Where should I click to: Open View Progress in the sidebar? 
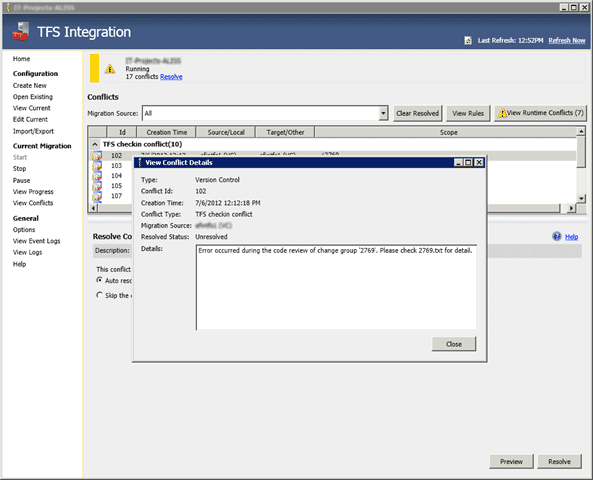[x=33, y=192]
